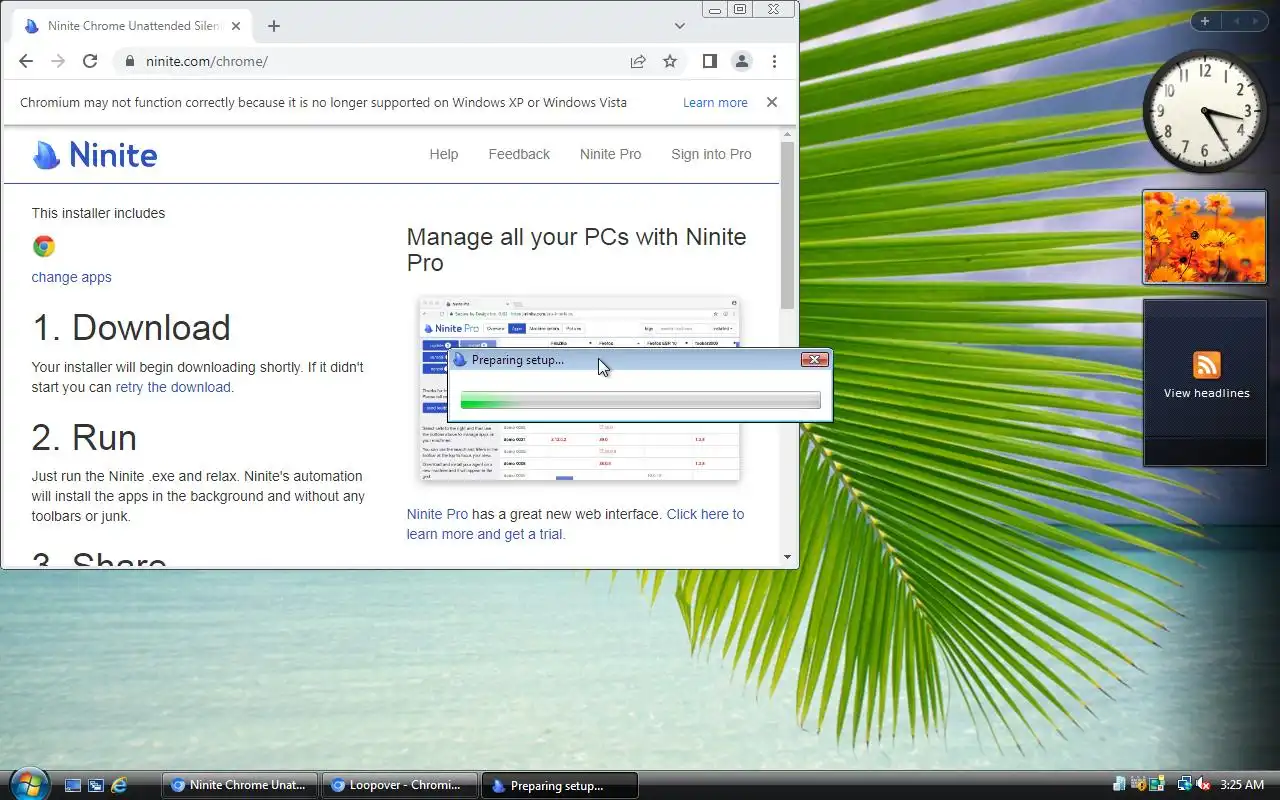This screenshot has width=1280, height=800.
Task: Toggle the browser side panel
Action: point(710,61)
